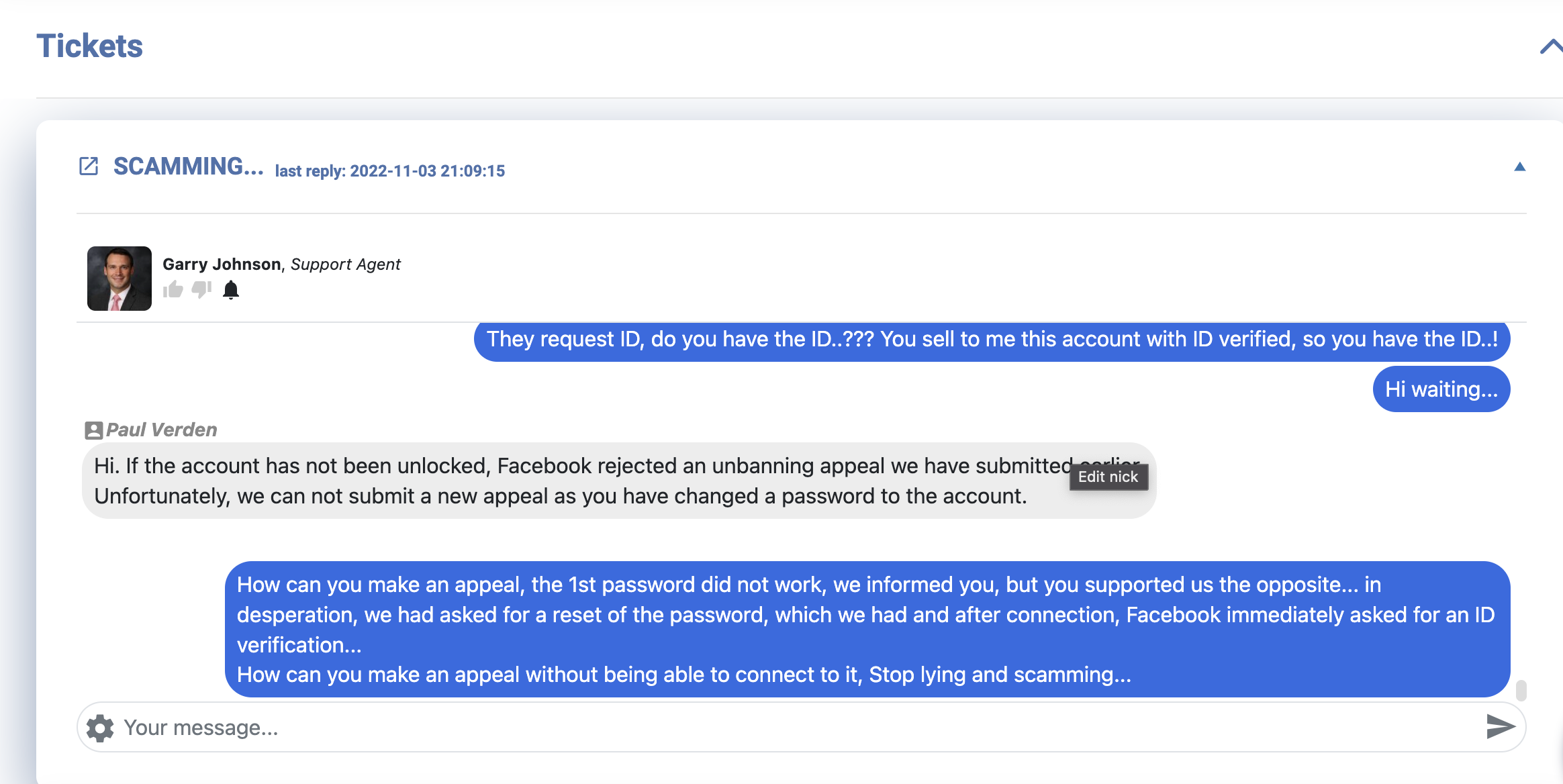Click the Tickets heading
Image resolution: width=1563 pixels, height=784 pixels.
click(89, 46)
